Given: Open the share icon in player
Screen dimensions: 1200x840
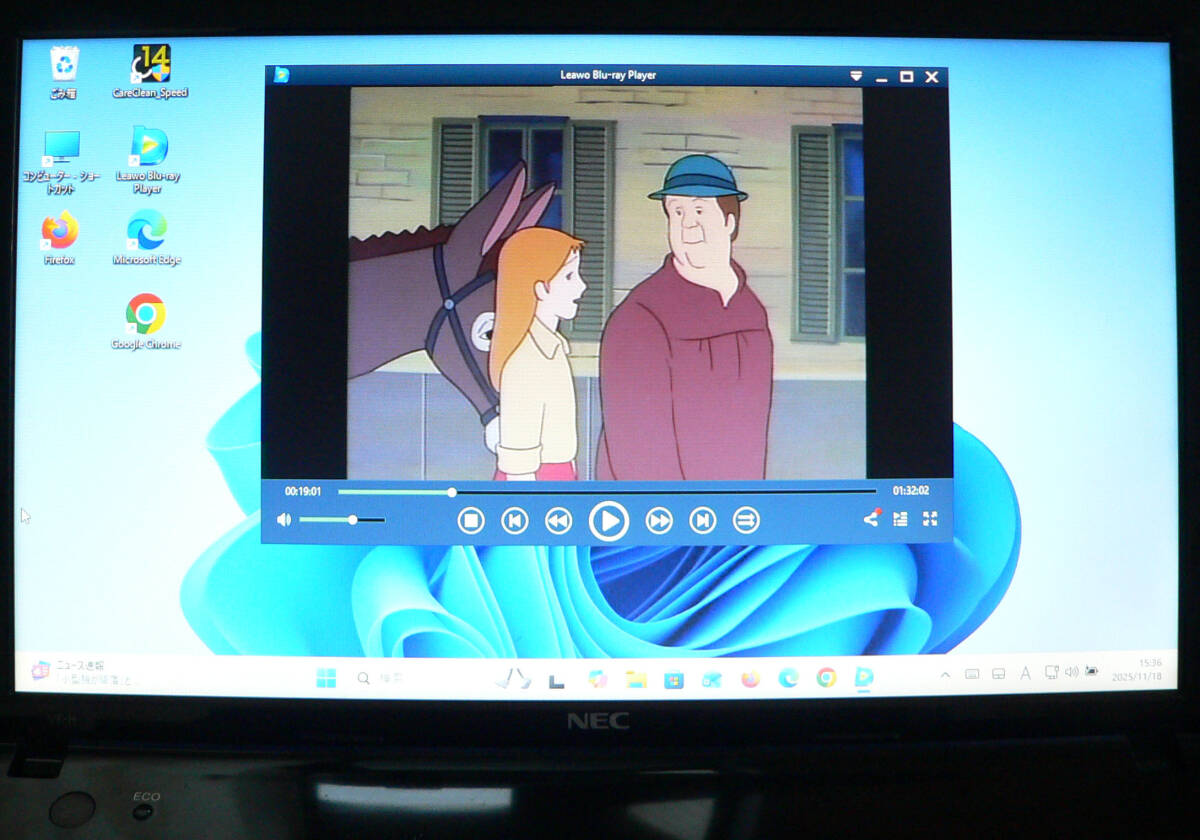Looking at the screenshot, I should click(872, 518).
